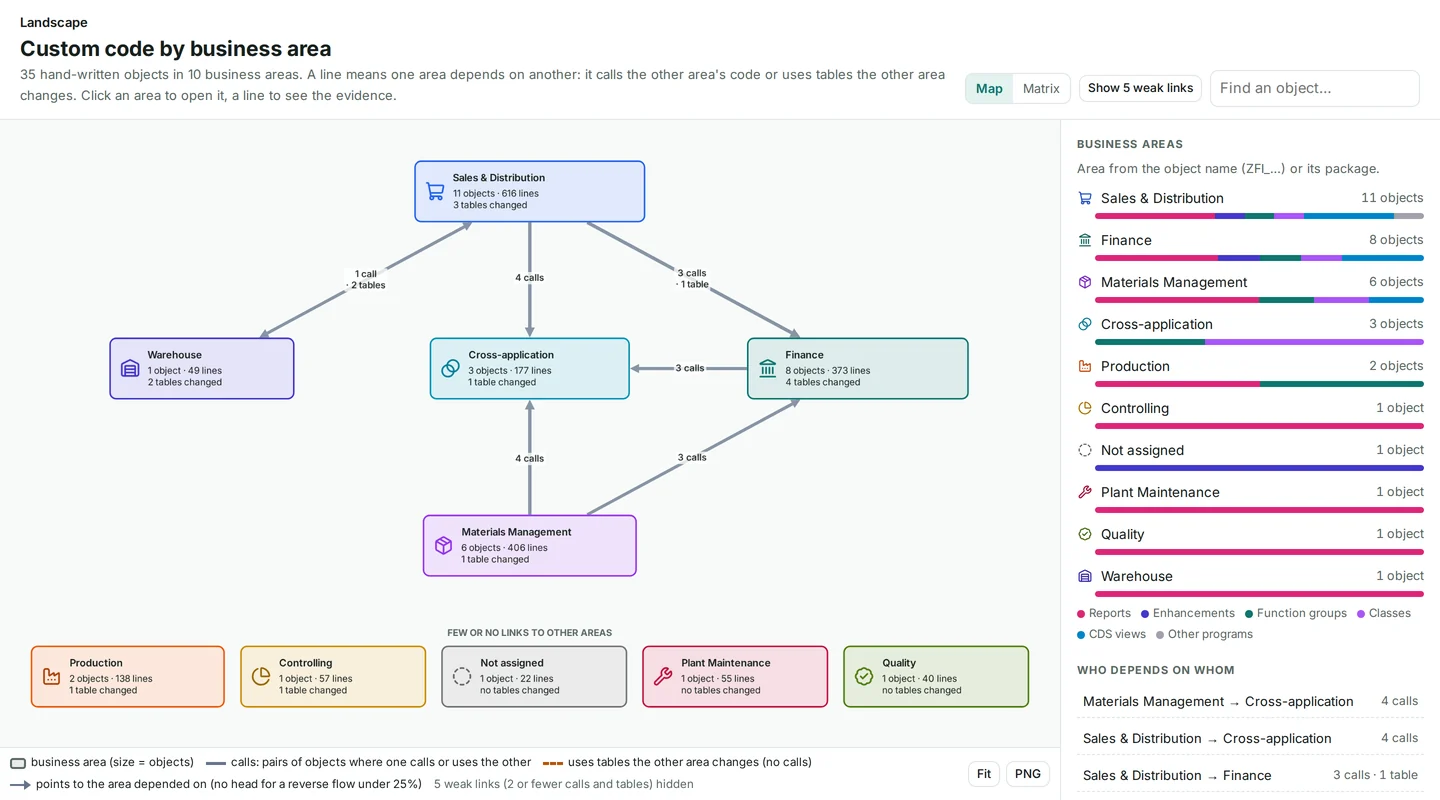Click wrench icon beside Plant Maintenance in sidebar

coord(1085,492)
